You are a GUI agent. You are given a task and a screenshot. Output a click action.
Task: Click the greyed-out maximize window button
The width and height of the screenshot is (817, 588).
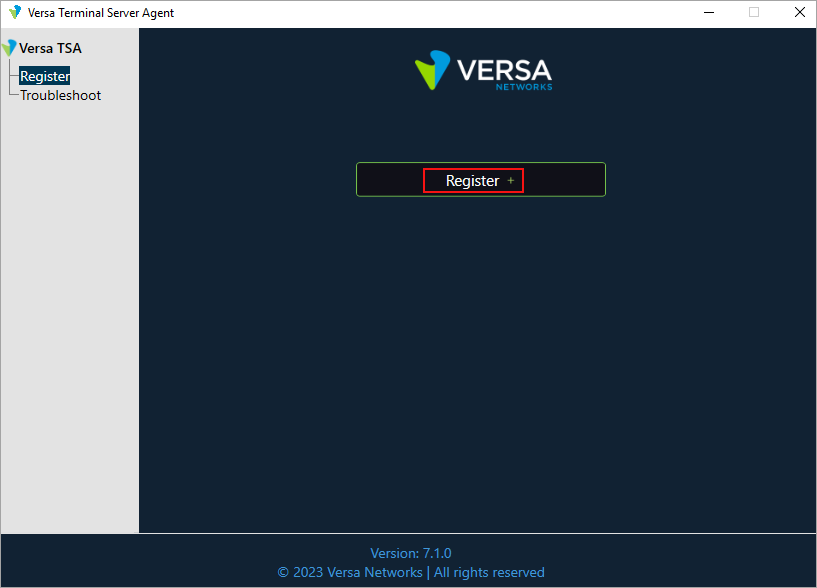coord(754,12)
